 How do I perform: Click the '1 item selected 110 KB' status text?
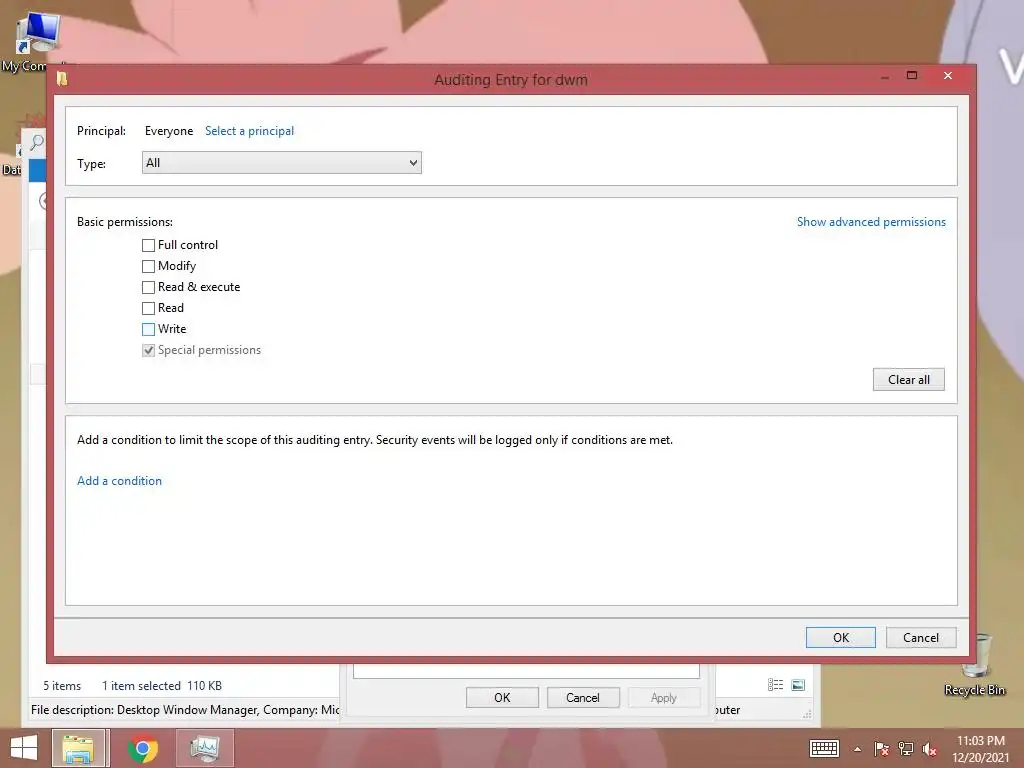(162, 686)
